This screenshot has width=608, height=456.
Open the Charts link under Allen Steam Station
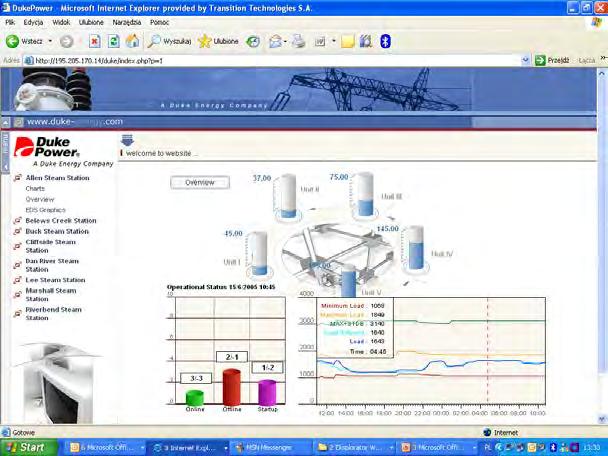pos(35,188)
